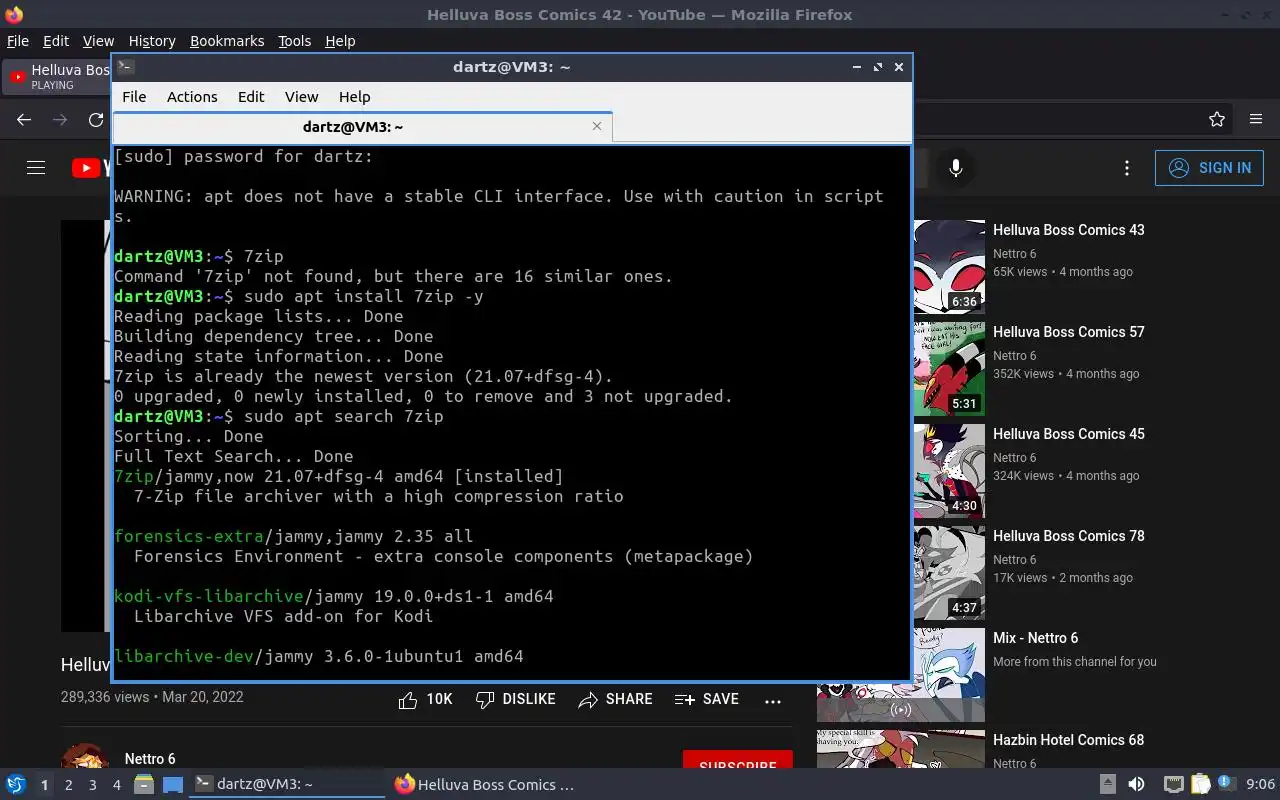Click the red SUBSCRIBE button

click(x=738, y=762)
